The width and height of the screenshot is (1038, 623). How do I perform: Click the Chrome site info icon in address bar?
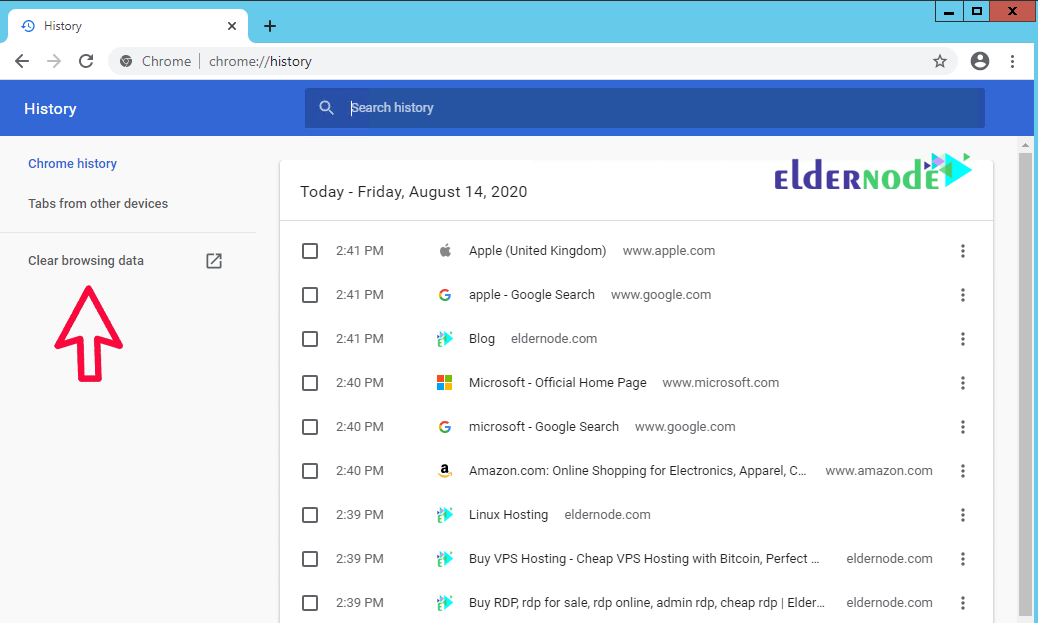126,62
